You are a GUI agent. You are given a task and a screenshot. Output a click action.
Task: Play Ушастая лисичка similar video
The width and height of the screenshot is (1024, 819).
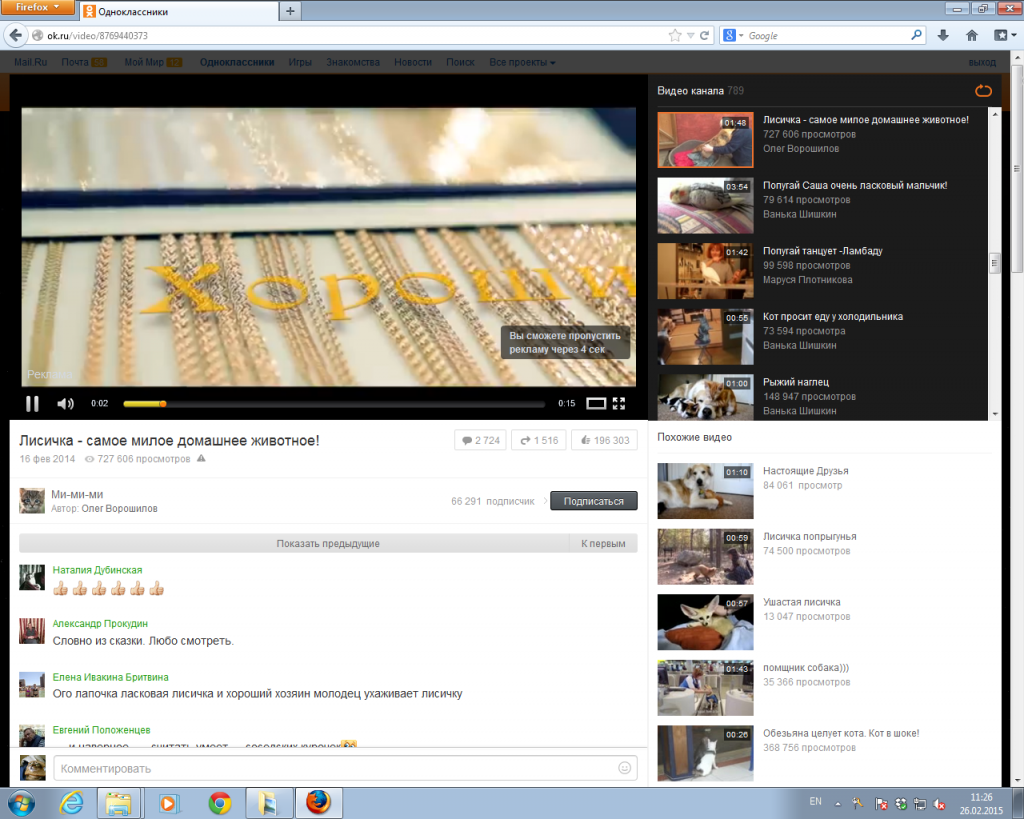click(705, 622)
